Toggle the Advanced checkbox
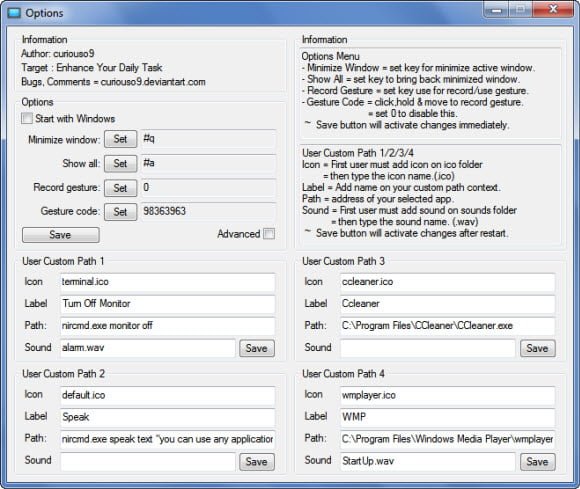Viewport: 580px width, 489px height. 269,234
